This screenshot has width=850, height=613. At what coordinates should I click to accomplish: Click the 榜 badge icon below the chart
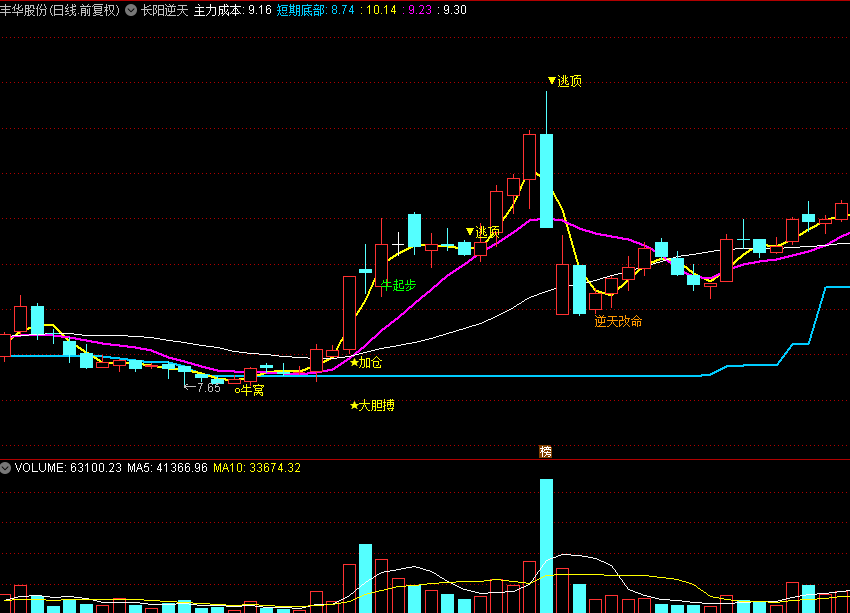(x=545, y=451)
